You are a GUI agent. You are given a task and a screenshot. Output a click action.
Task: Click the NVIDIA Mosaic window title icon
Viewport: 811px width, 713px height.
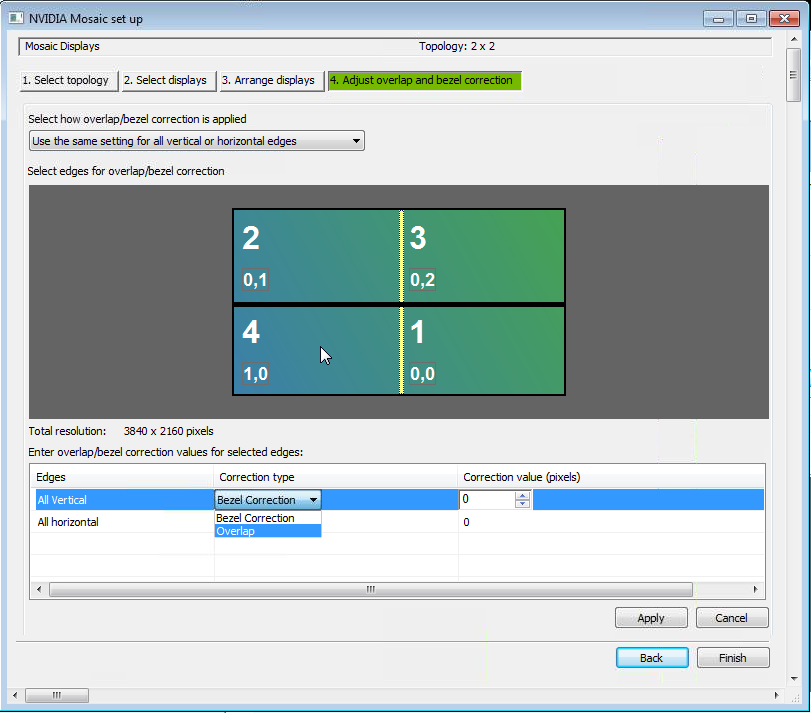pos(13,17)
